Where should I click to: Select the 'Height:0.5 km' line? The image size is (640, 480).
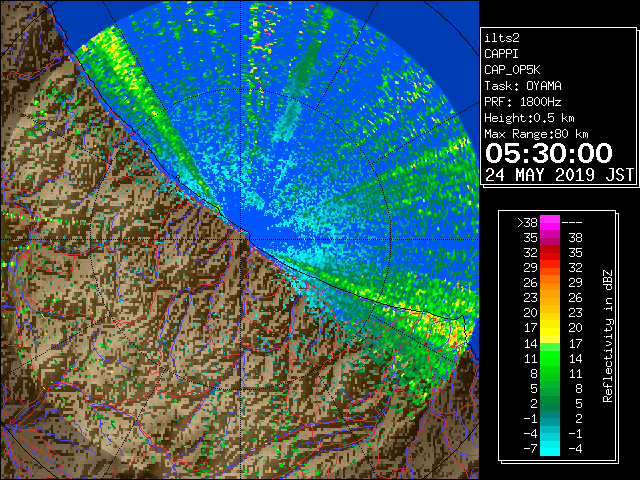click(x=529, y=118)
